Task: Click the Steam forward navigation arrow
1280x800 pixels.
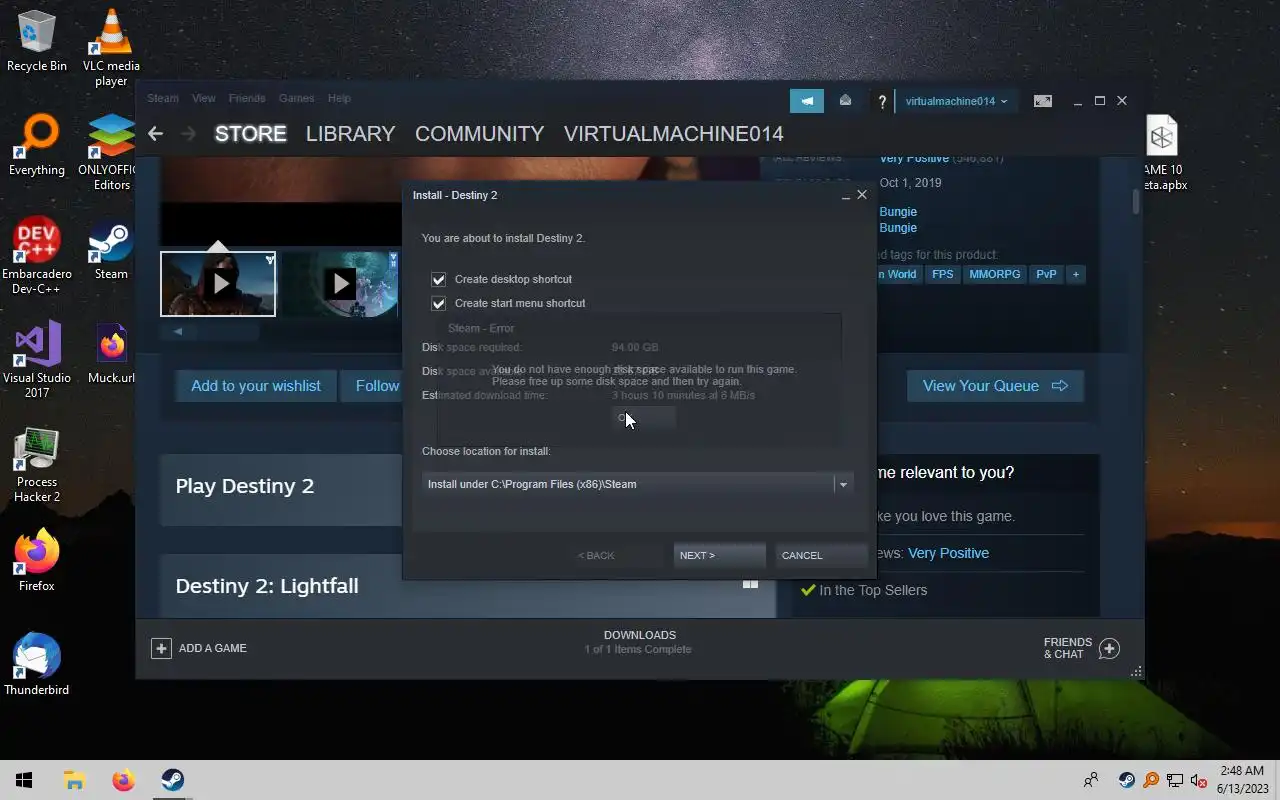Action: tap(188, 133)
